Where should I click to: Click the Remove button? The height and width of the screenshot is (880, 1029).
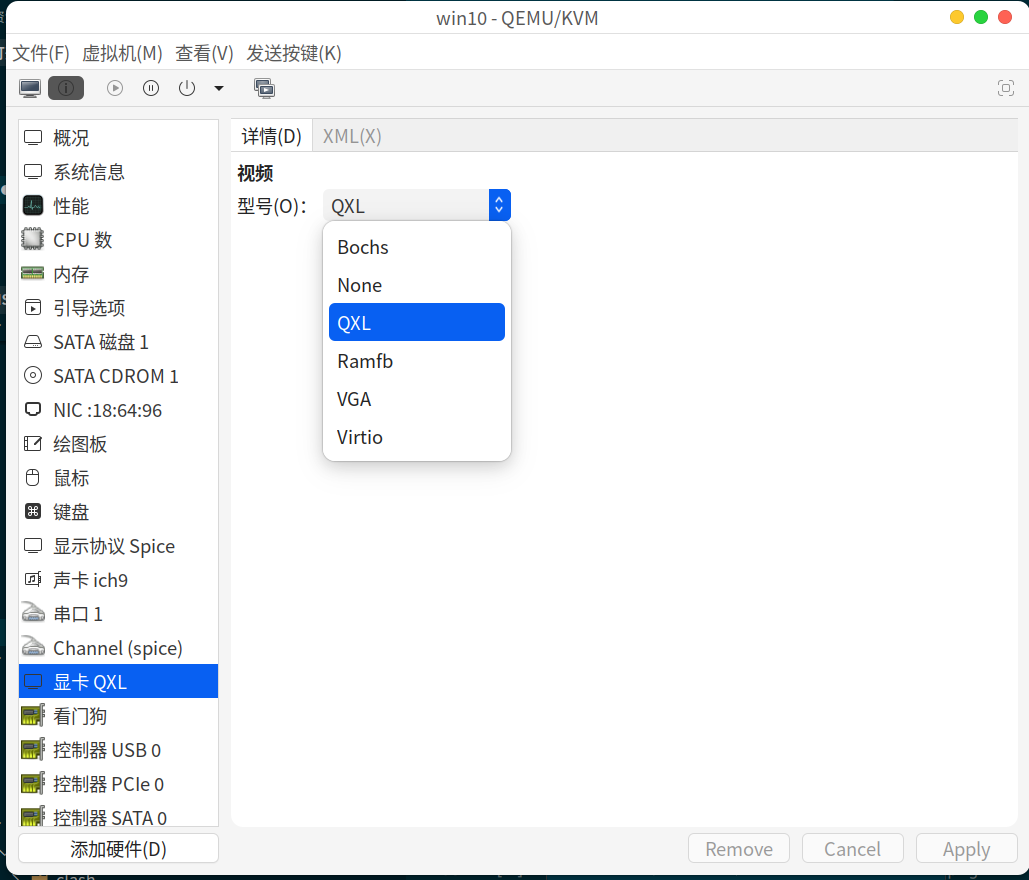point(739,849)
